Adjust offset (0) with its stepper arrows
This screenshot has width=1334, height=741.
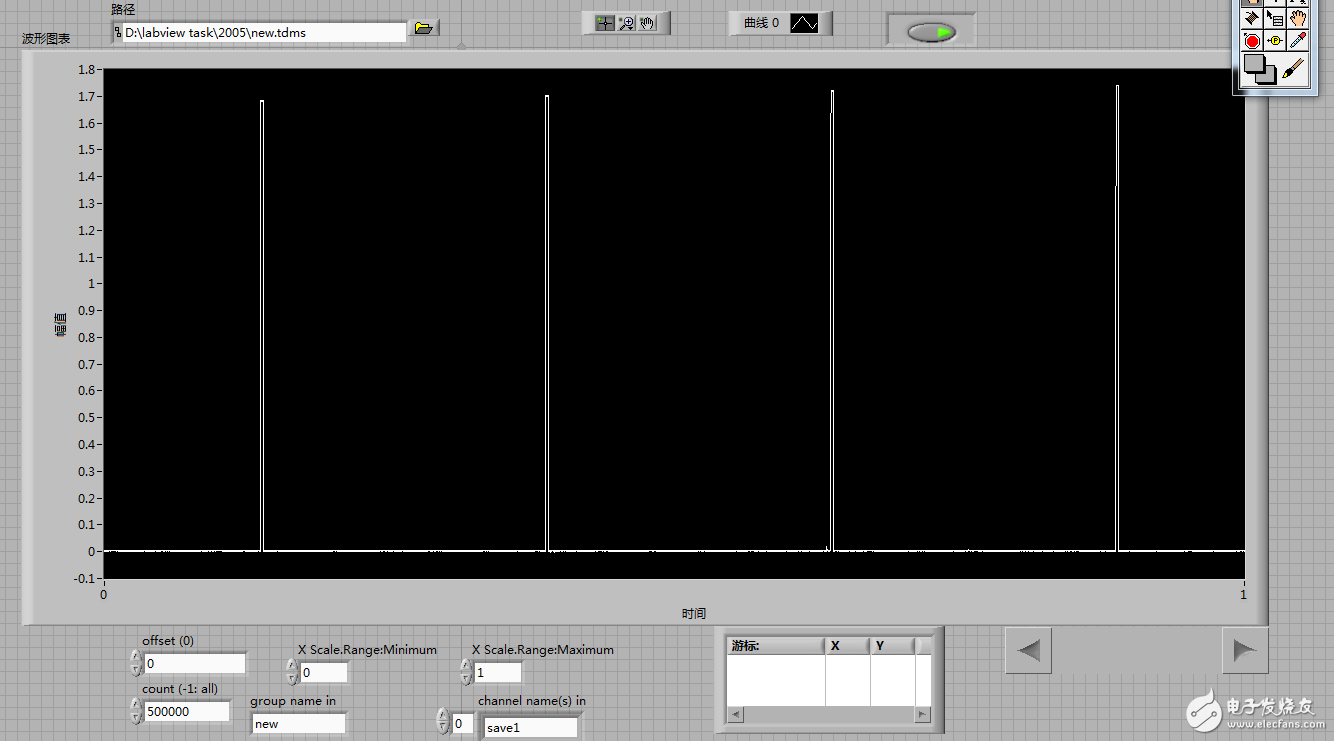(x=136, y=663)
